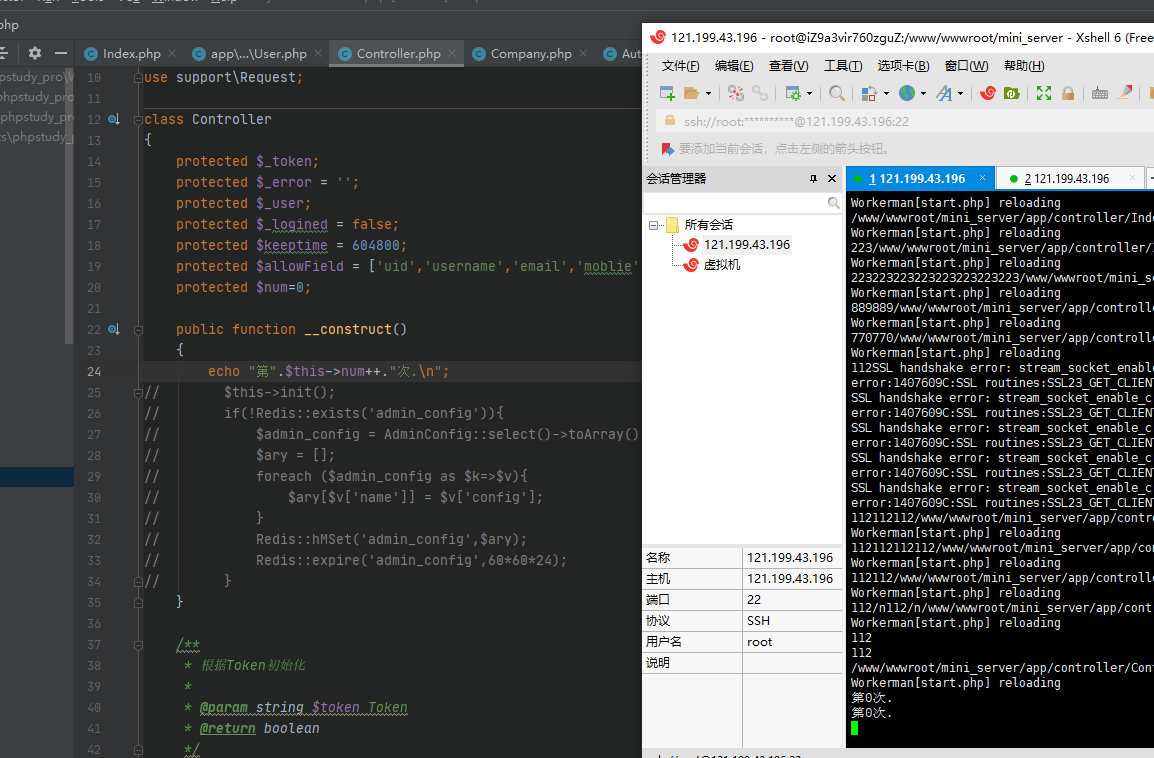The width and height of the screenshot is (1154, 758).
Task: Toggle fullscreen with green arrows icon
Action: coord(1044,93)
